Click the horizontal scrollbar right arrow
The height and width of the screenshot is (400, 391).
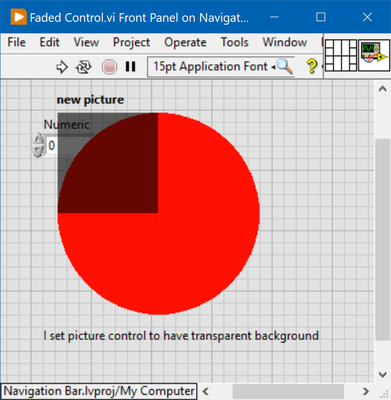coord(366,391)
